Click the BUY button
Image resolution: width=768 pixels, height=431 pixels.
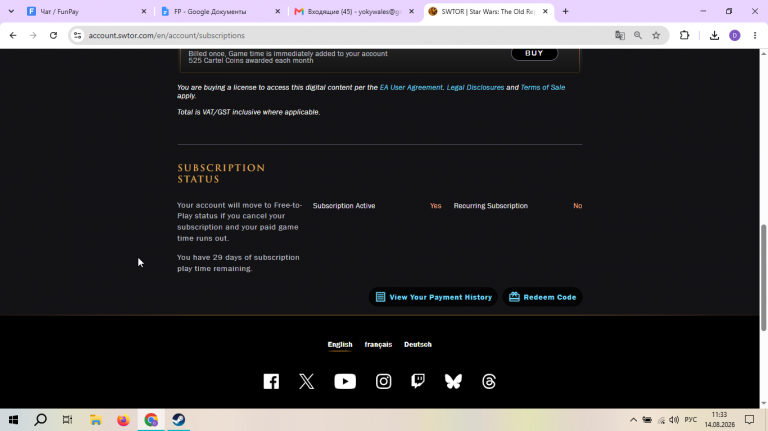pos(534,53)
